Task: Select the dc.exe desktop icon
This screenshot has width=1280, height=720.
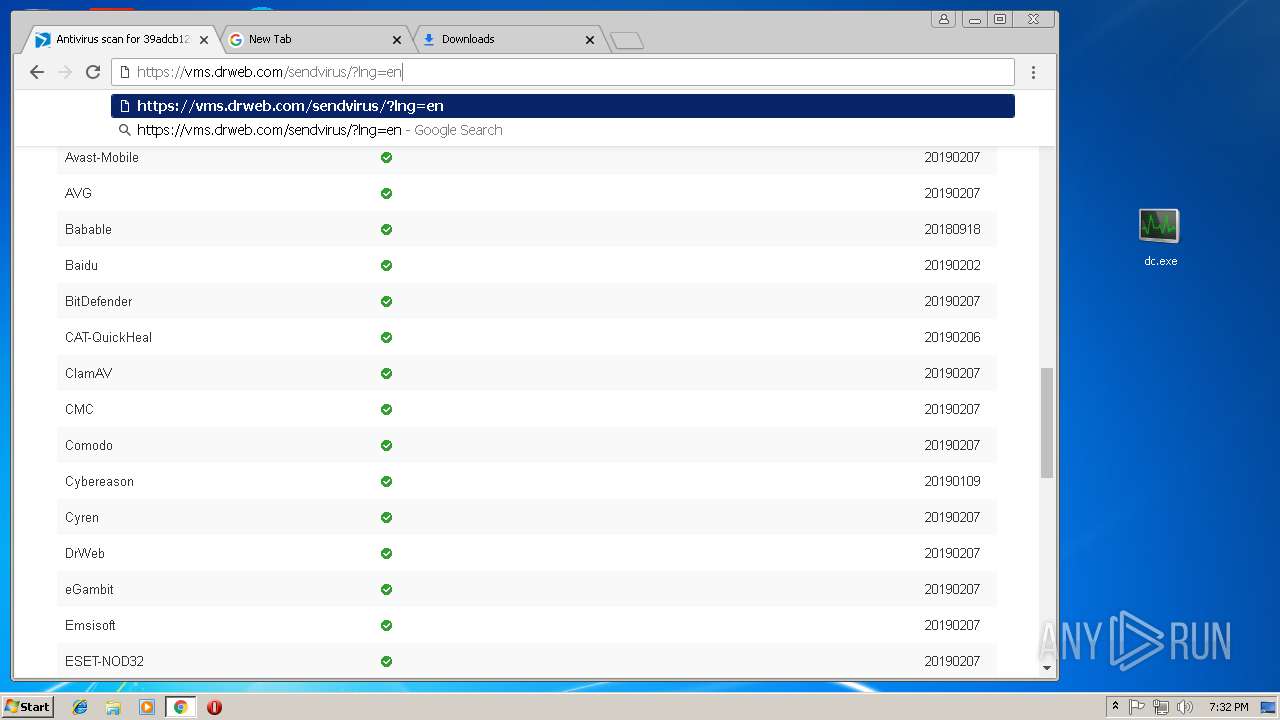Action: 1160,238
